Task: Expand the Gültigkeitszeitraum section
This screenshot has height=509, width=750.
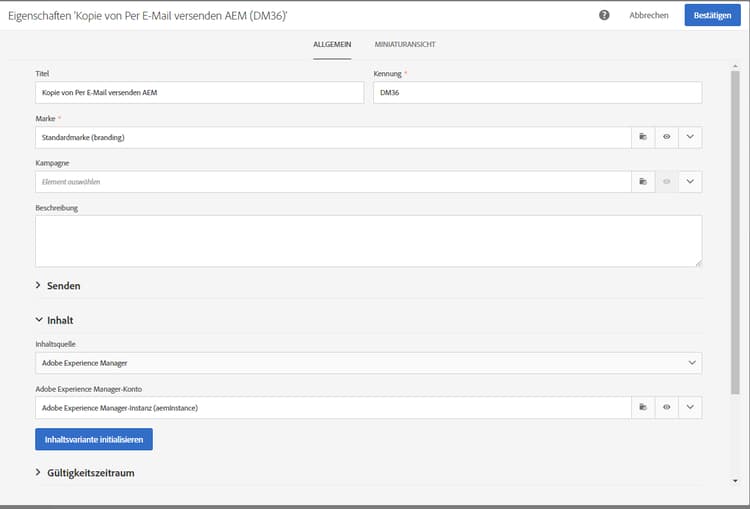Action: 85,473
